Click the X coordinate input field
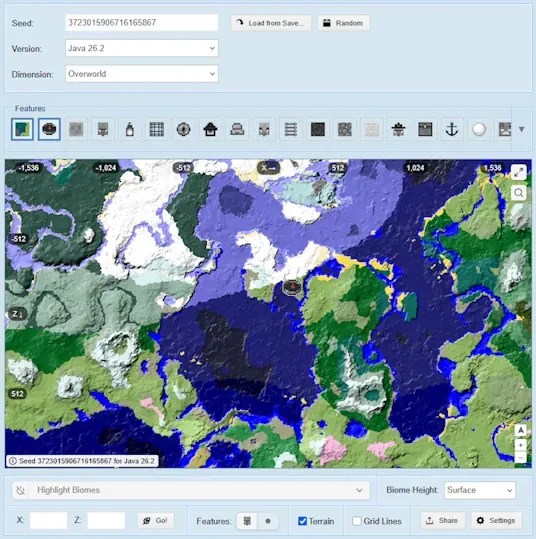Screen dimensions: 536x539 coord(48,520)
